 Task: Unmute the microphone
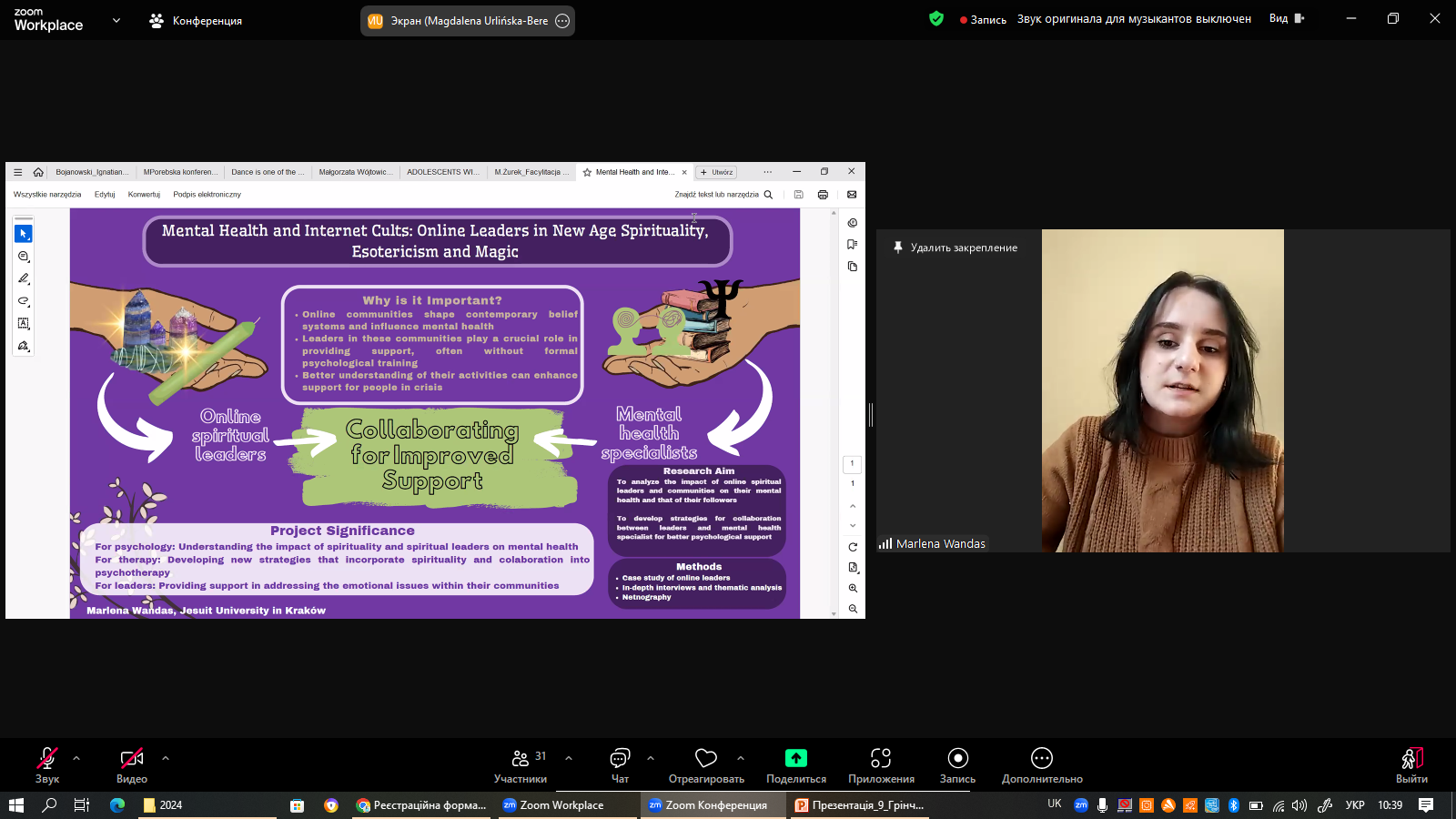click(x=47, y=764)
